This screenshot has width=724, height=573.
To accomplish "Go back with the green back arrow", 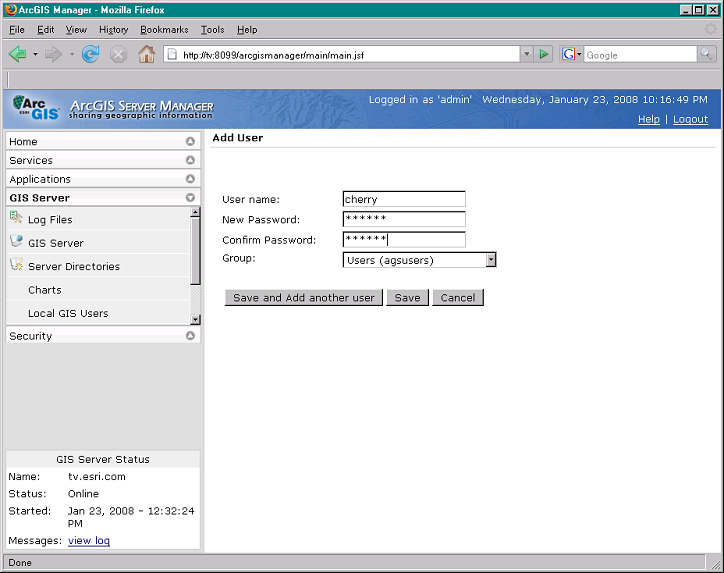I will 18,54.
